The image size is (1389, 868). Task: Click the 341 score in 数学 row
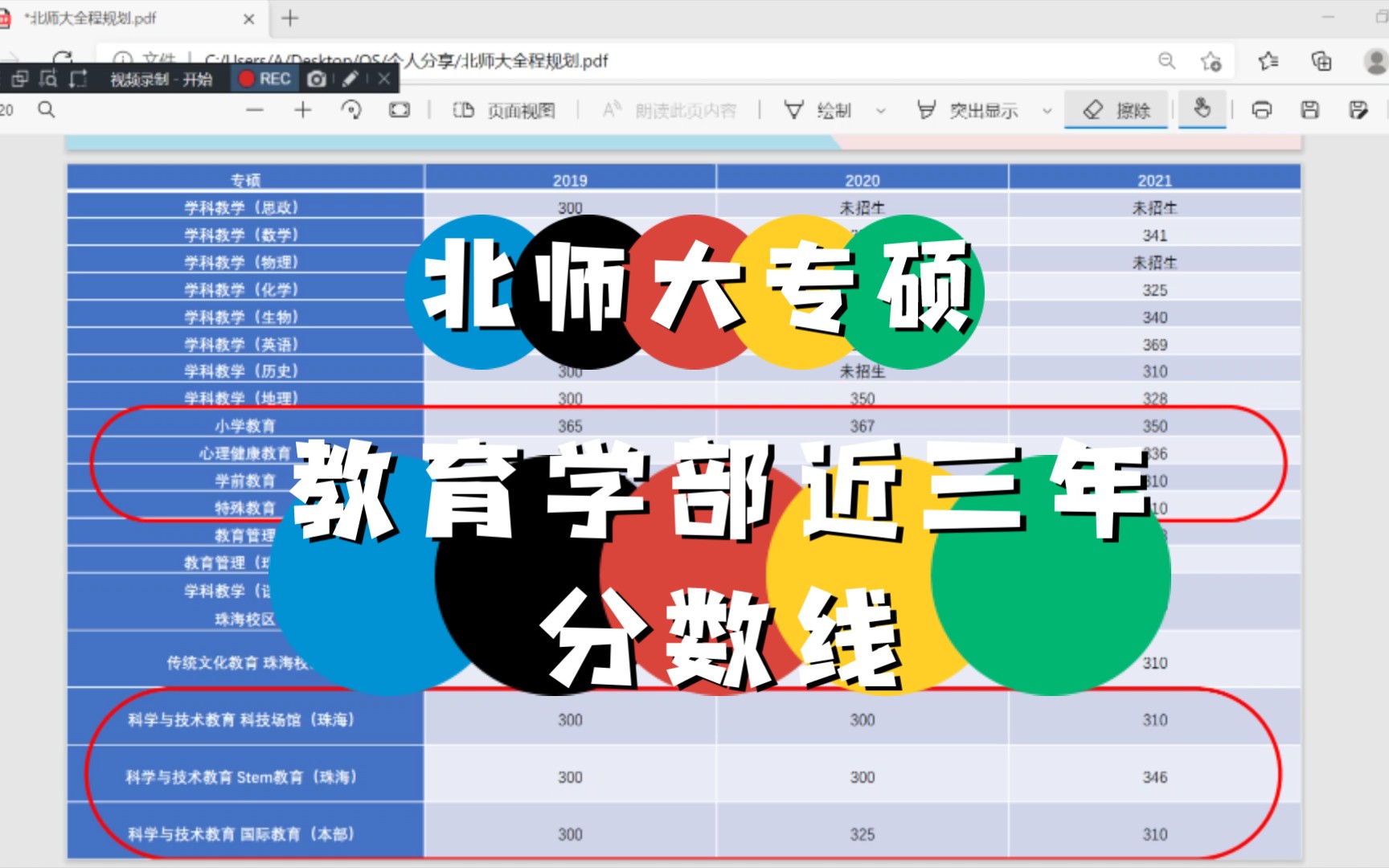click(1155, 235)
